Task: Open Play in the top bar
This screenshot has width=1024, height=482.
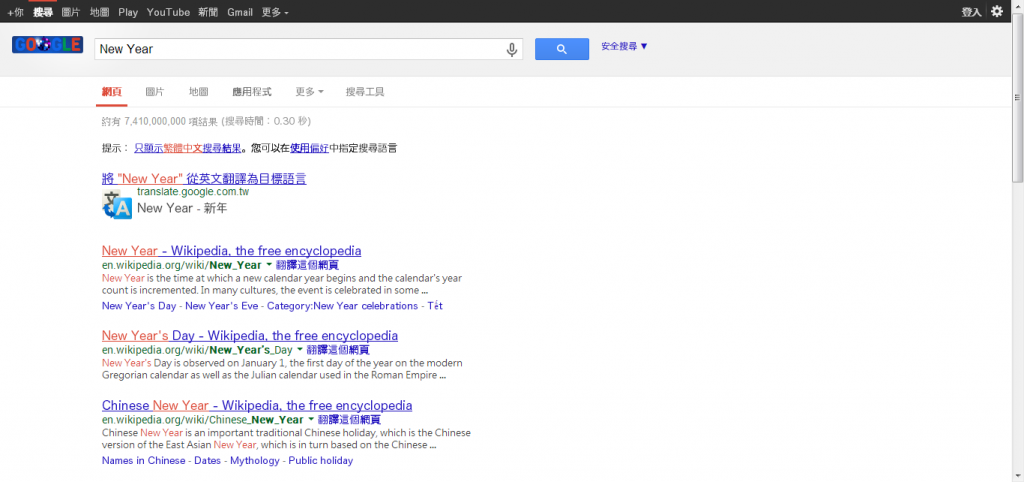Action: [128, 12]
